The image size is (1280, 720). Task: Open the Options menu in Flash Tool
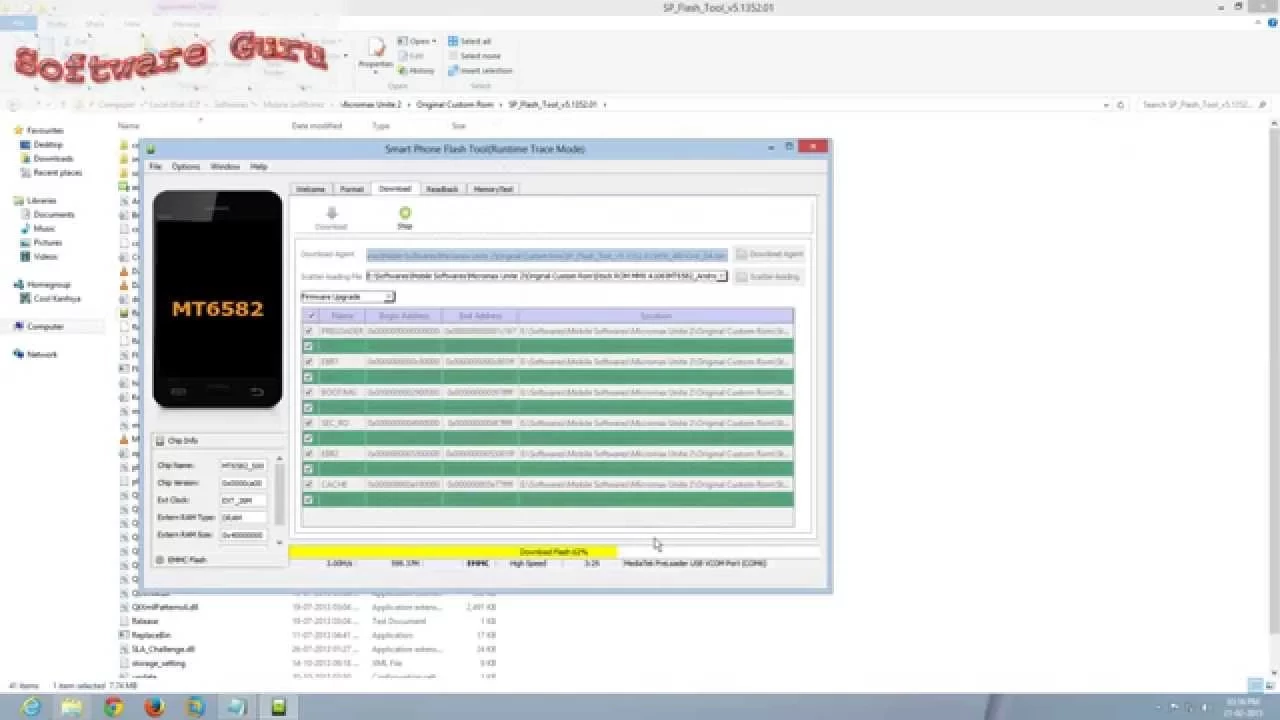(x=186, y=167)
